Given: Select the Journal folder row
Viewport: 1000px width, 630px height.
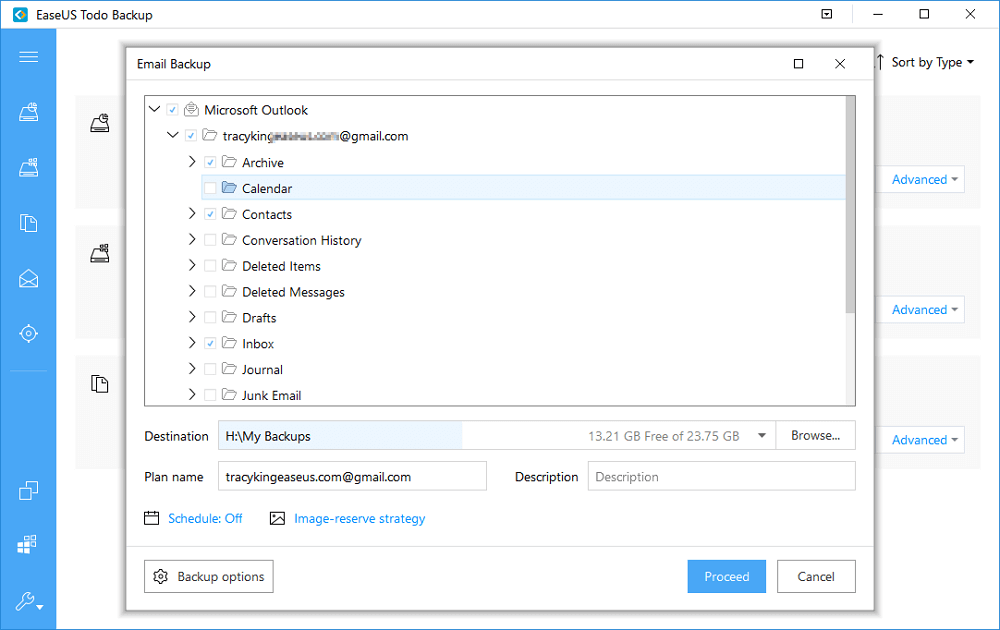Looking at the screenshot, I should click(524, 369).
